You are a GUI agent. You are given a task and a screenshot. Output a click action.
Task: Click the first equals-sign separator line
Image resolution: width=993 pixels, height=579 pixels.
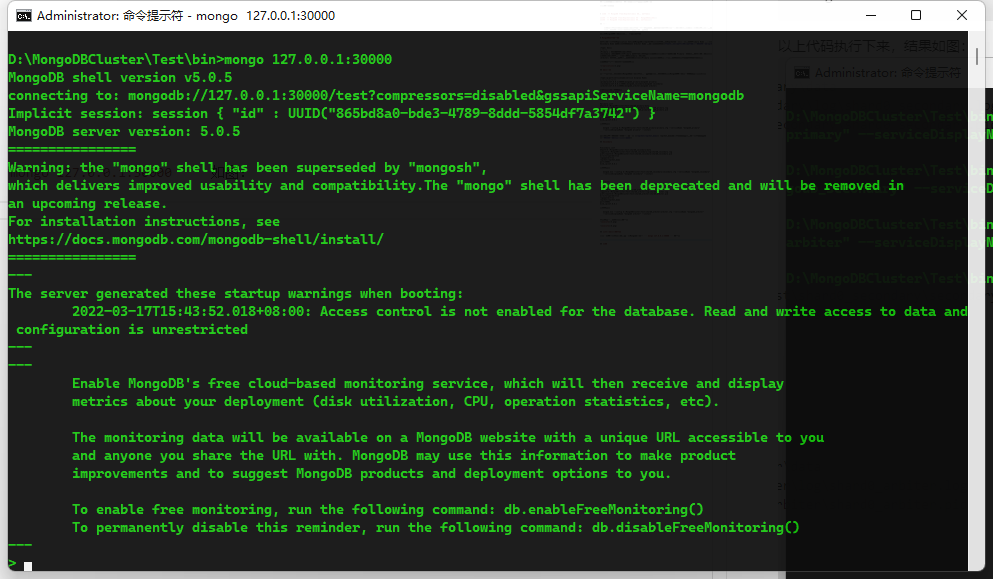pyautogui.click(x=72, y=150)
